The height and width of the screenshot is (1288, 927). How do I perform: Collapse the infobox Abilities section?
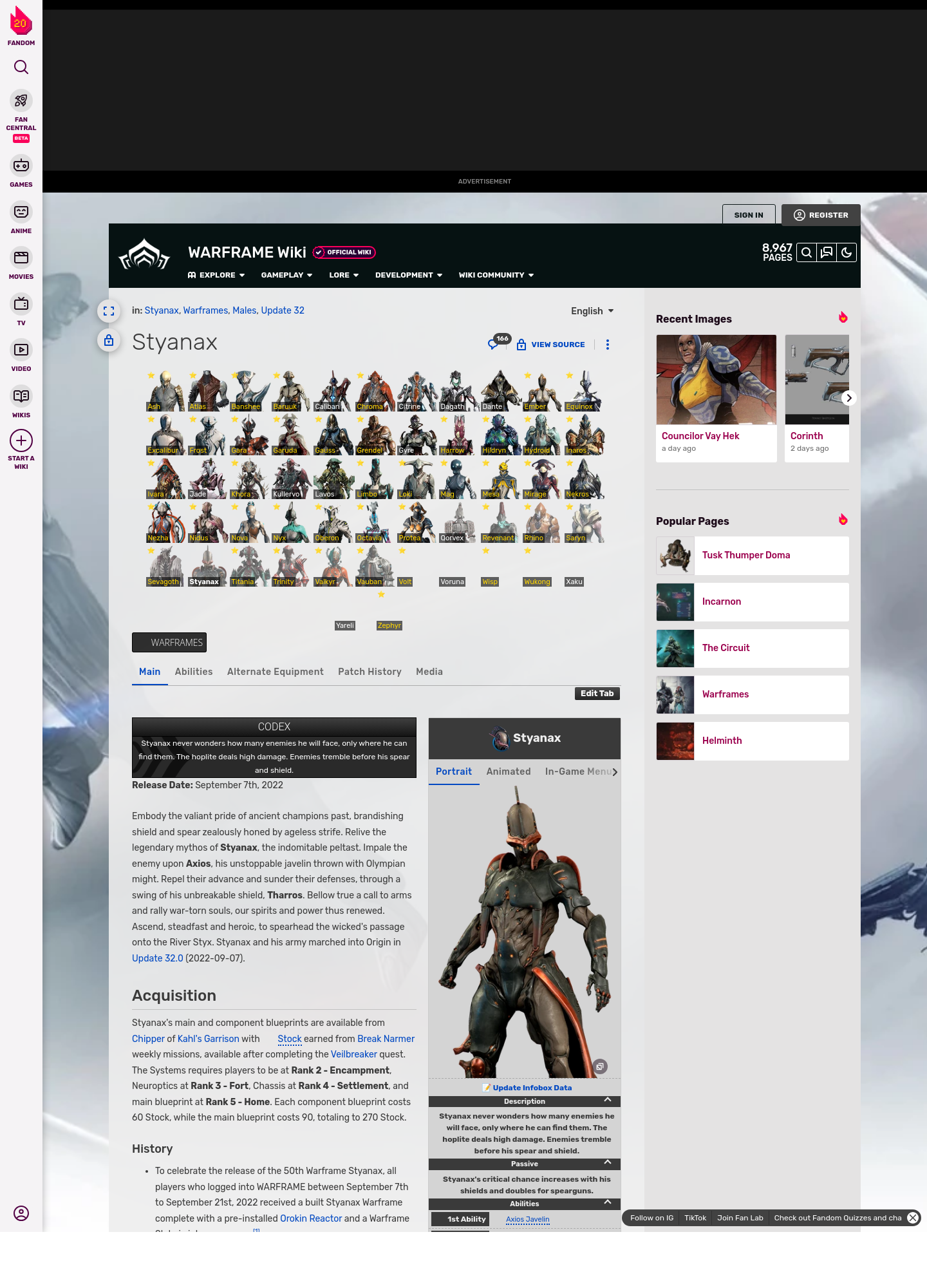pyautogui.click(x=525, y=1204)
